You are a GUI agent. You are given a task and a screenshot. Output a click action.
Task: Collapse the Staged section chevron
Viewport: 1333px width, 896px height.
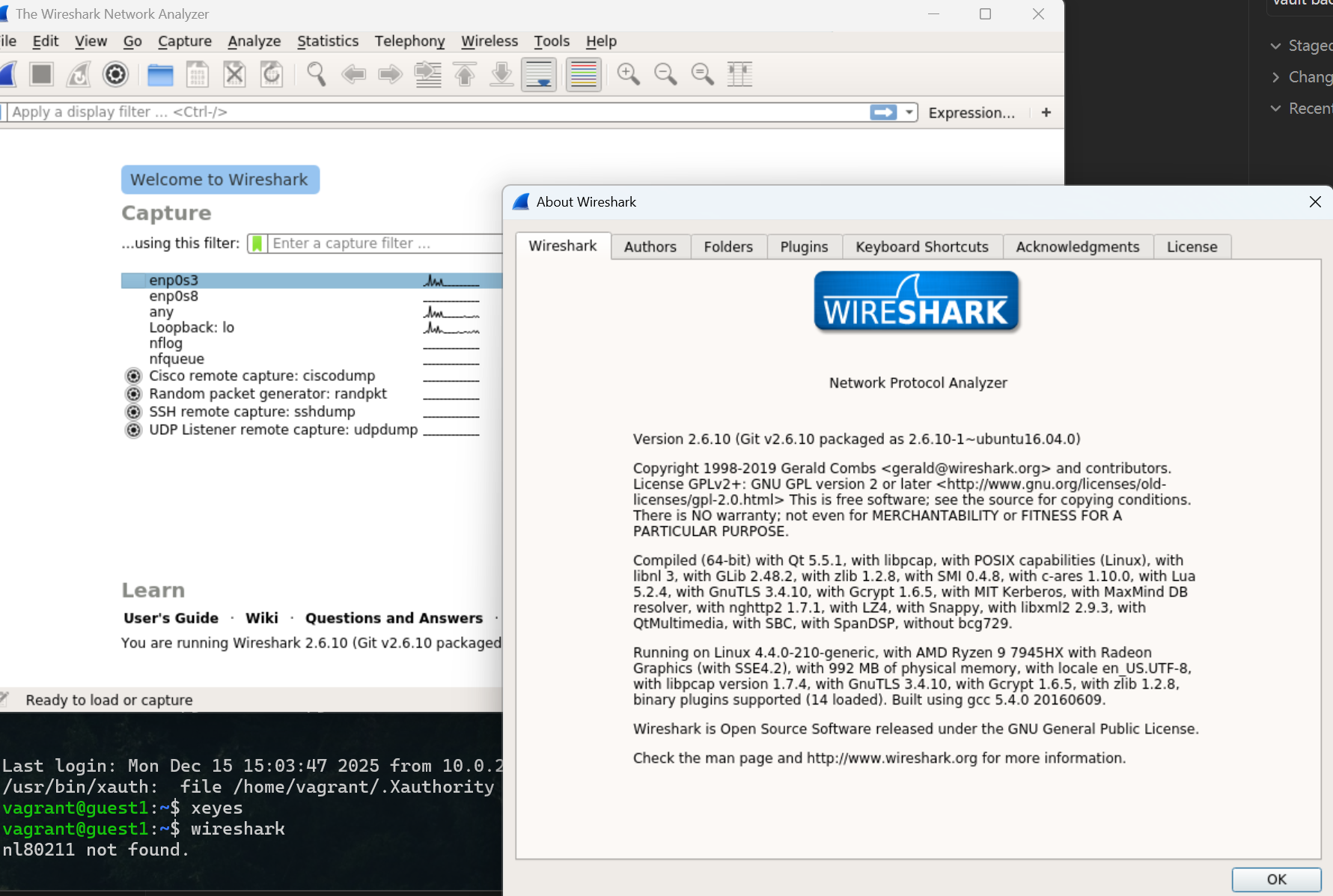pyautogui.click(x=1275, y=46)
